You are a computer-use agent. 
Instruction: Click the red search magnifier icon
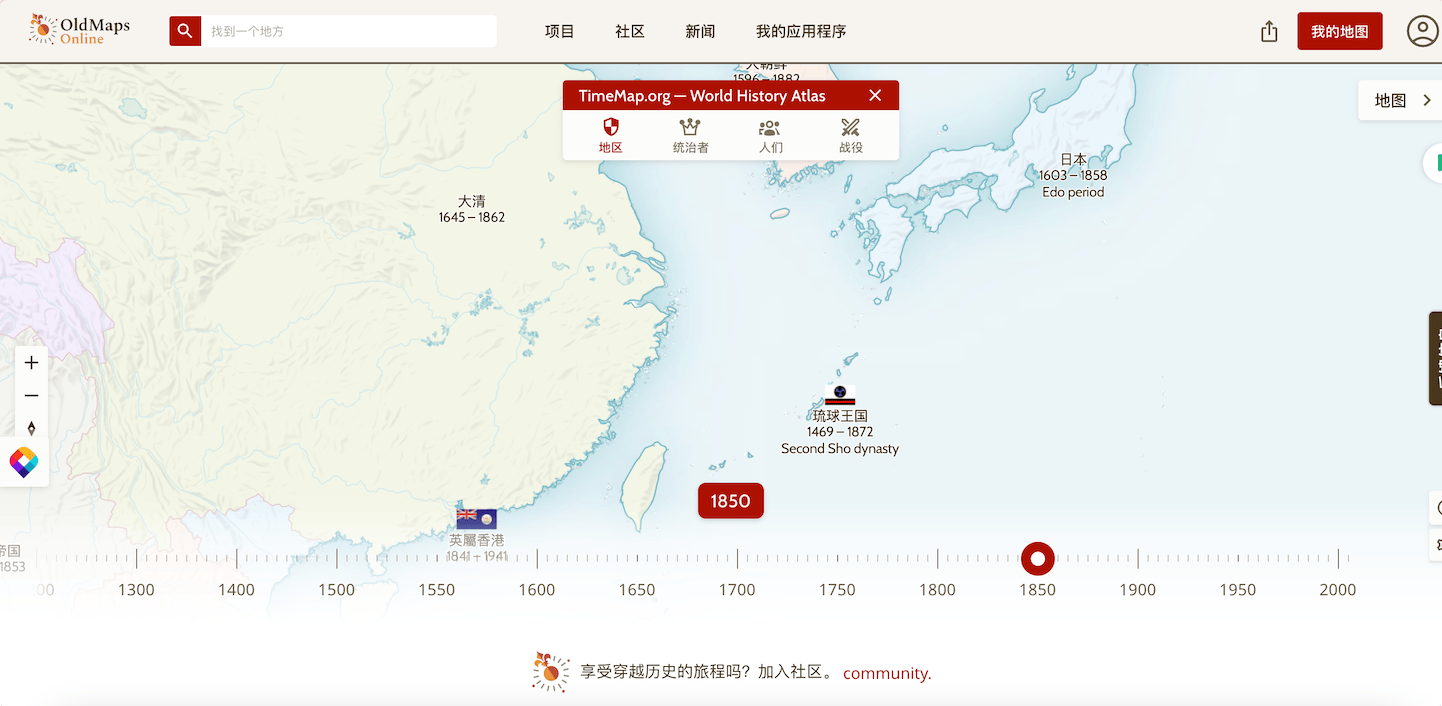pyautogui.click(x=184, y=31)
